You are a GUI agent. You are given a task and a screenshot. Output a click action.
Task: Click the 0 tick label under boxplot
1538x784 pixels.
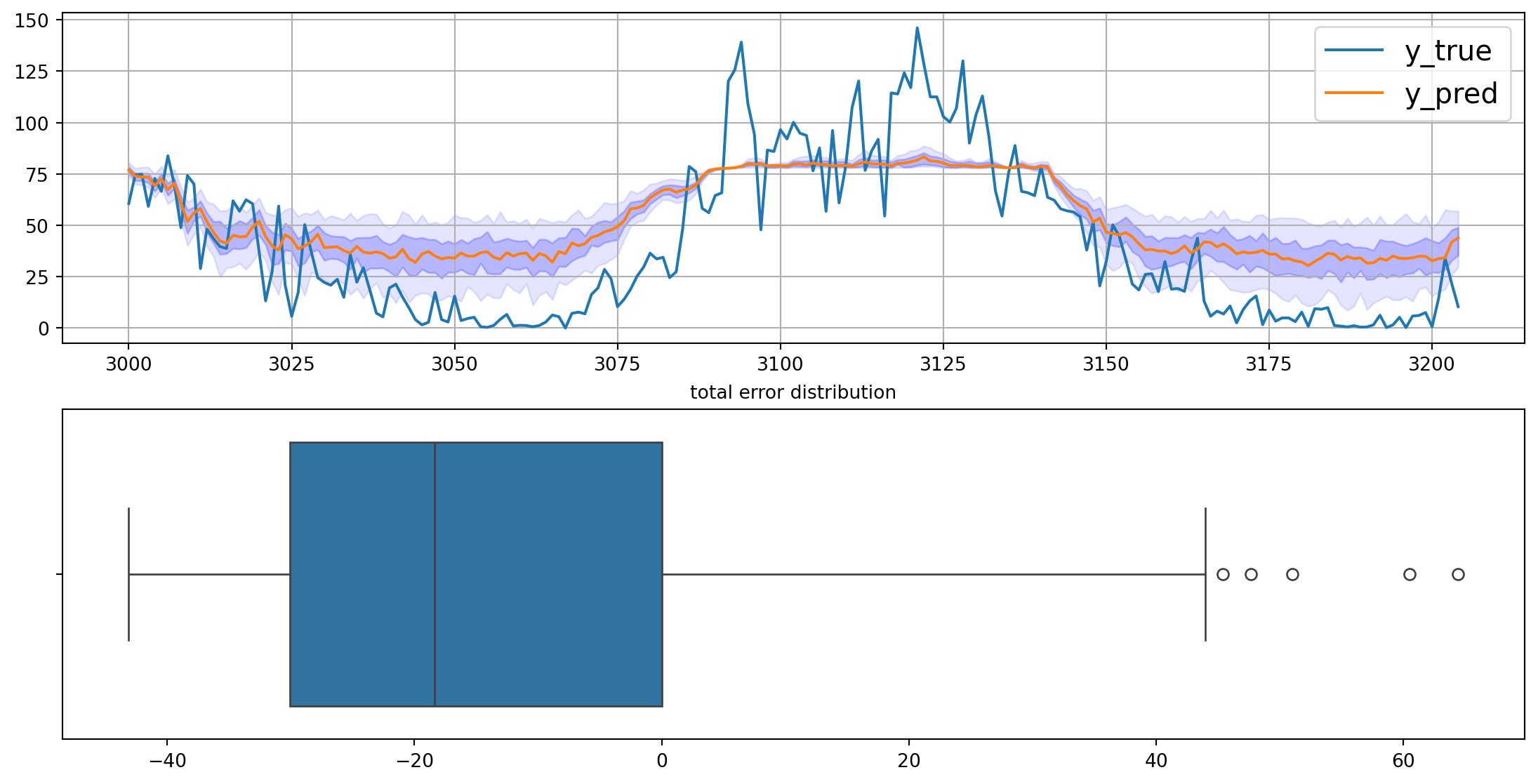click(661, 761)
